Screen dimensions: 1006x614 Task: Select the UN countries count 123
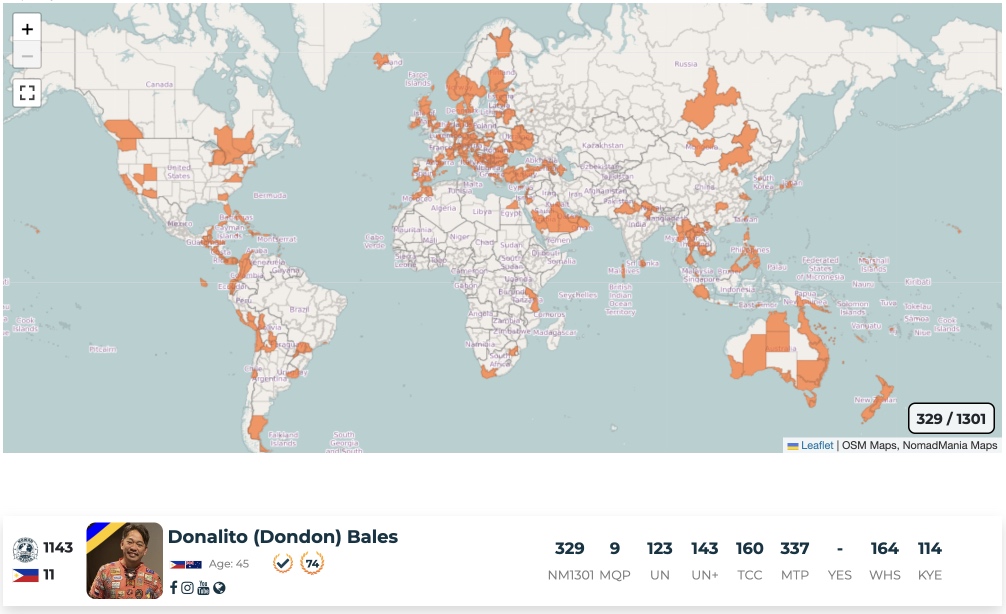(659, 549)
